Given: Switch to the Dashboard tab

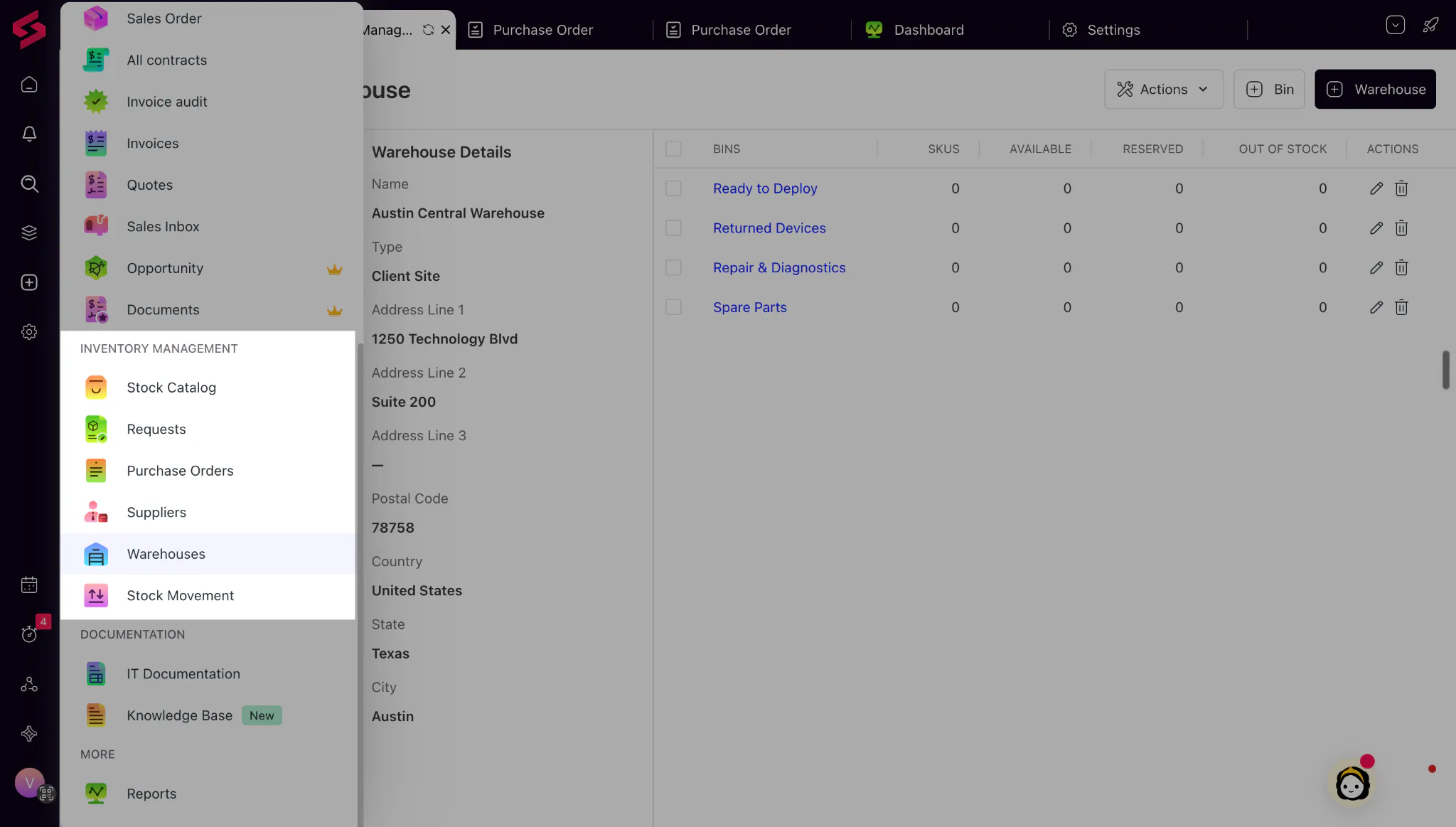Looking at the screenshot, I should (950, 30).
